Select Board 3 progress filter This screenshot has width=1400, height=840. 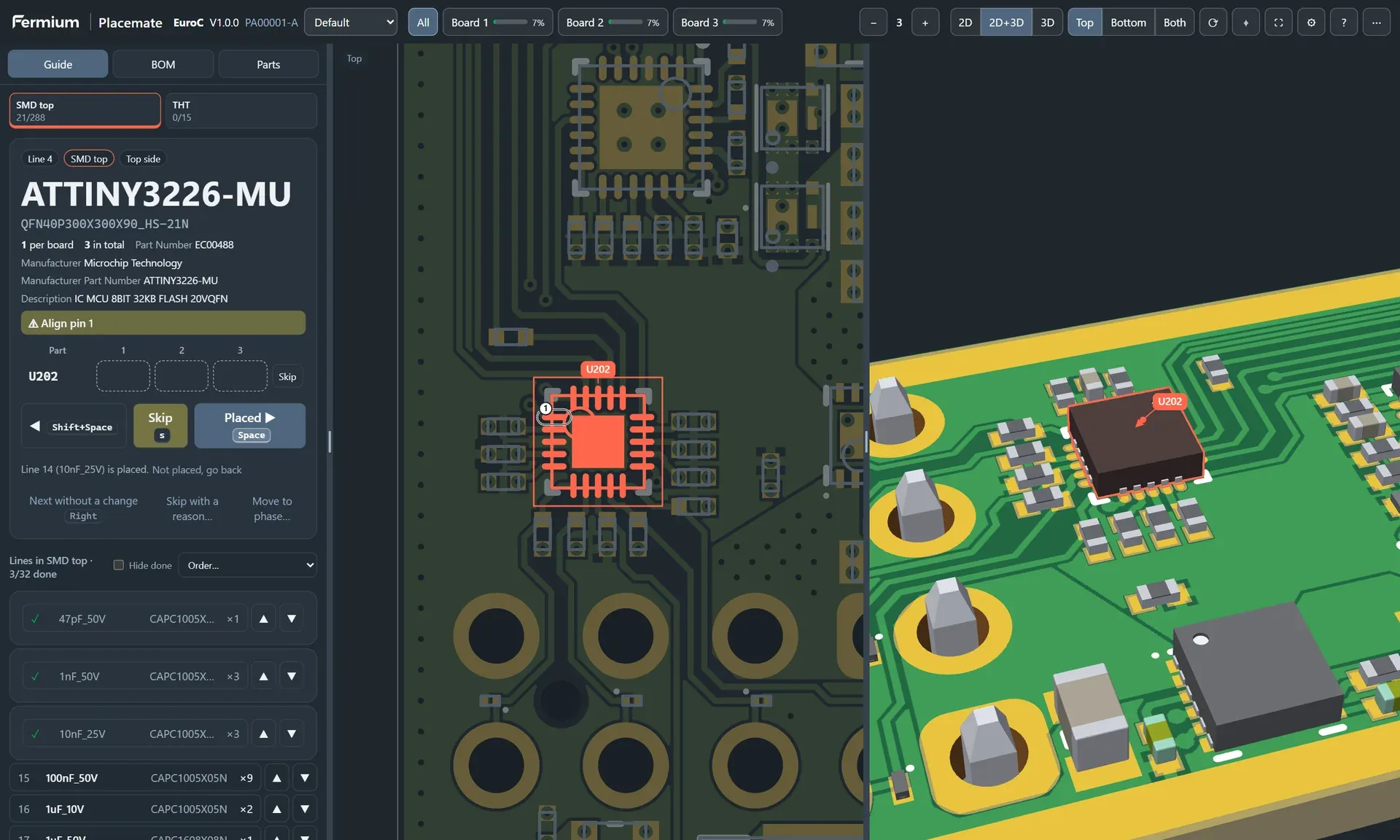tap(728, 23)
